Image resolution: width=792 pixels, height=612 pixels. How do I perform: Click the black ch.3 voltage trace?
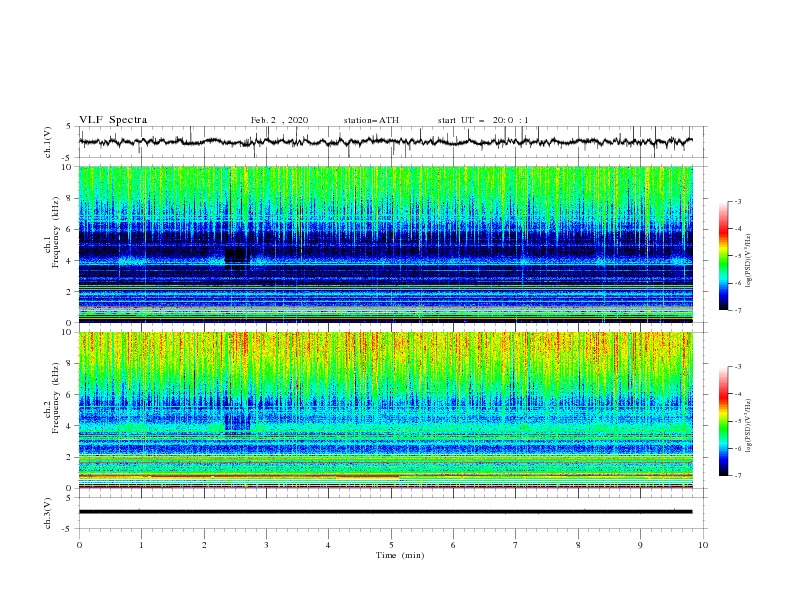pos(385,512)
